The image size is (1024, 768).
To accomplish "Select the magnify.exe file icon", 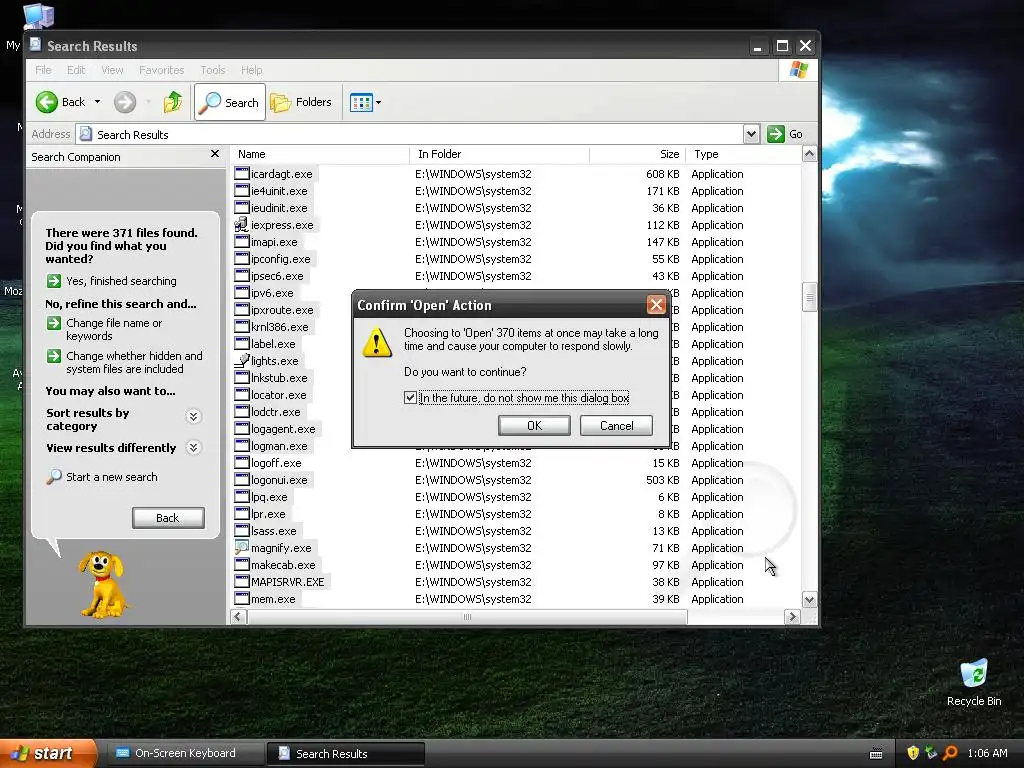I will pyautogui.click(x=242, y=547).
